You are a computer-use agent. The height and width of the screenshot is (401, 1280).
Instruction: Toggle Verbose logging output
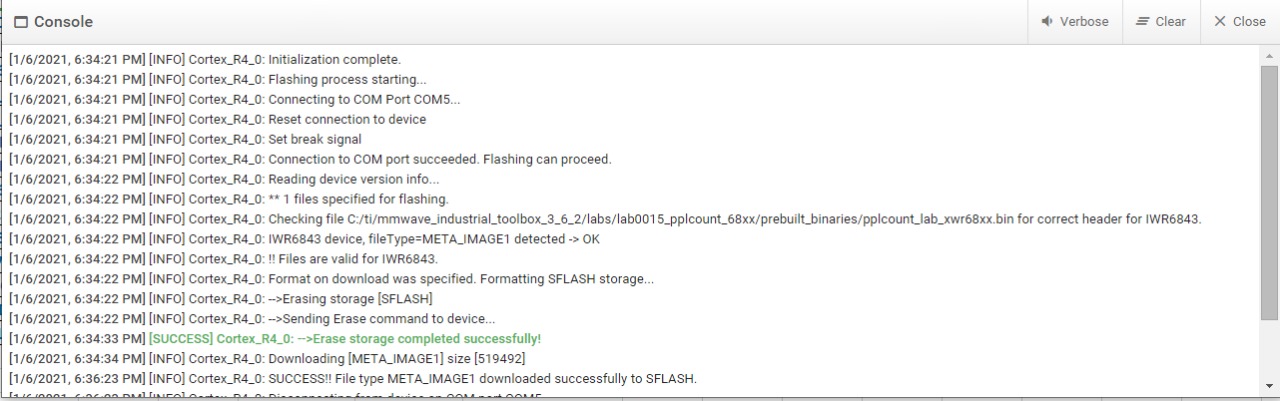1075,21
